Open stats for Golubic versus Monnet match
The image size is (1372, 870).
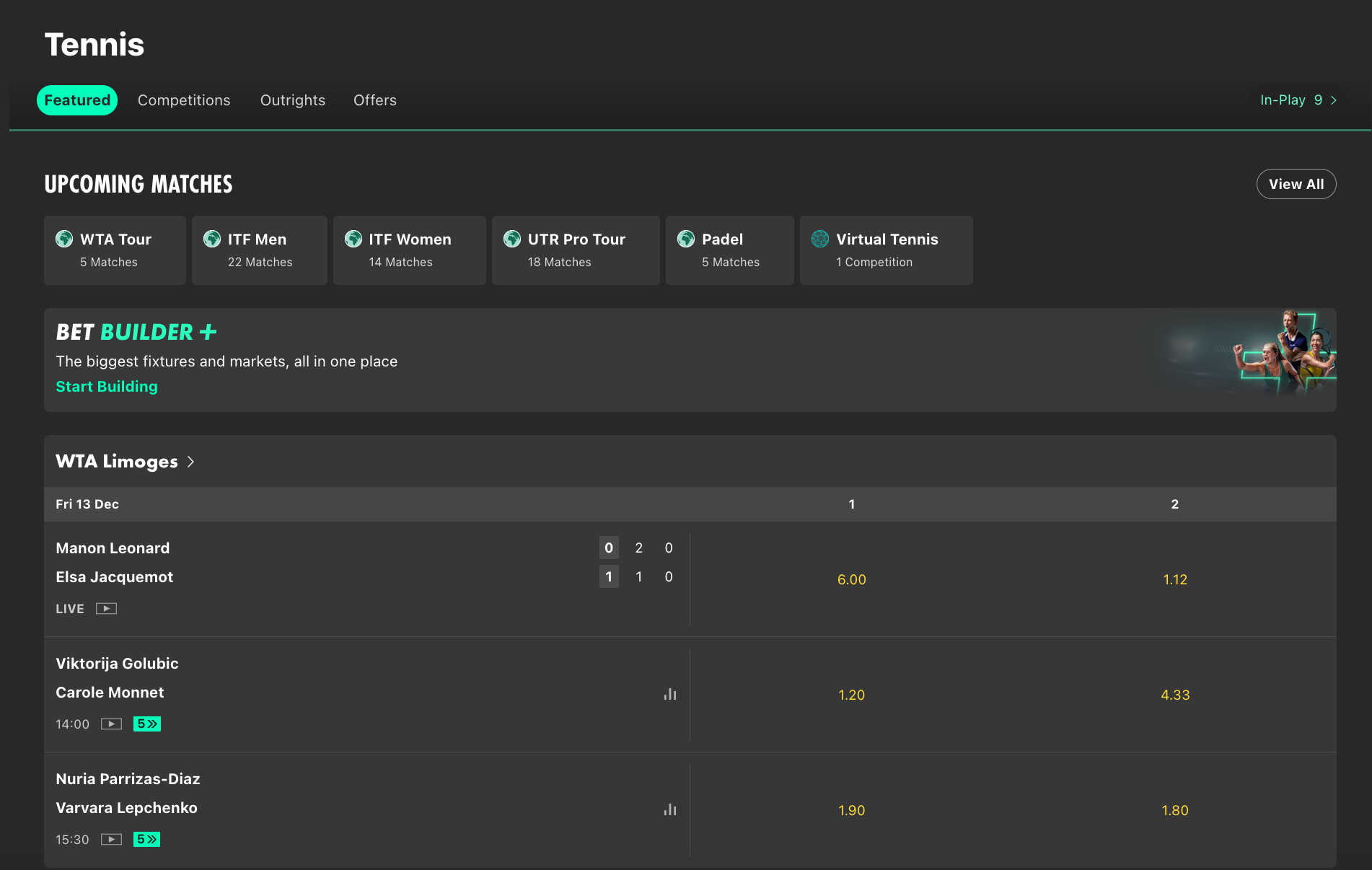coord(669,693)
